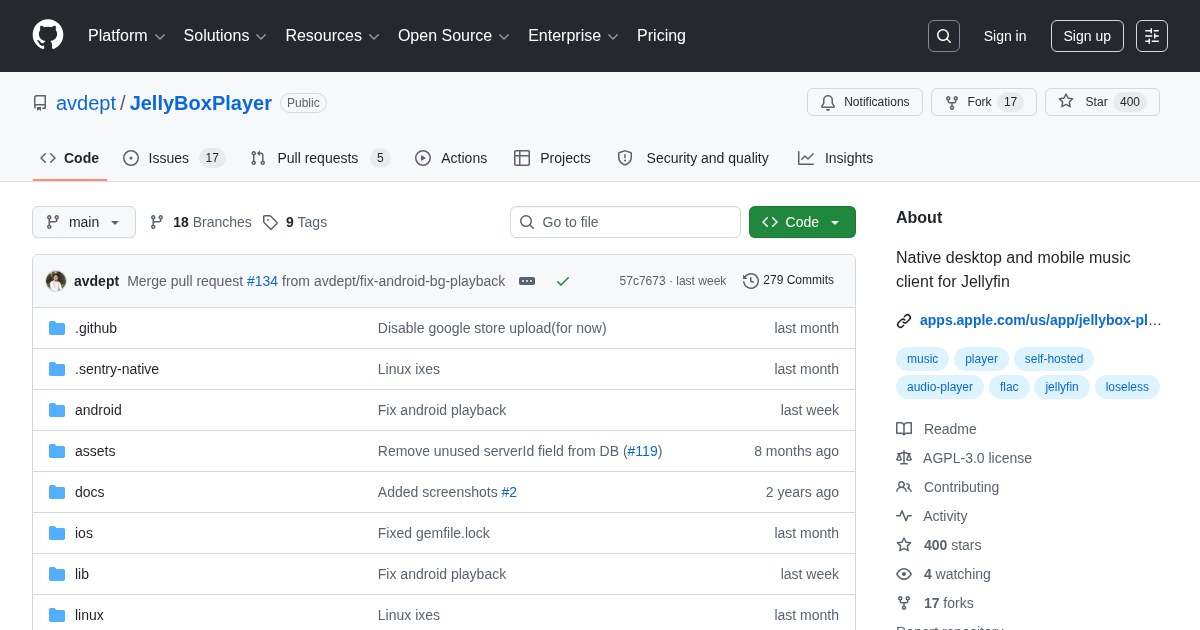1200x630 pixels.
Task: Click avdept's avatar in commit row
Action: (56, 281)
